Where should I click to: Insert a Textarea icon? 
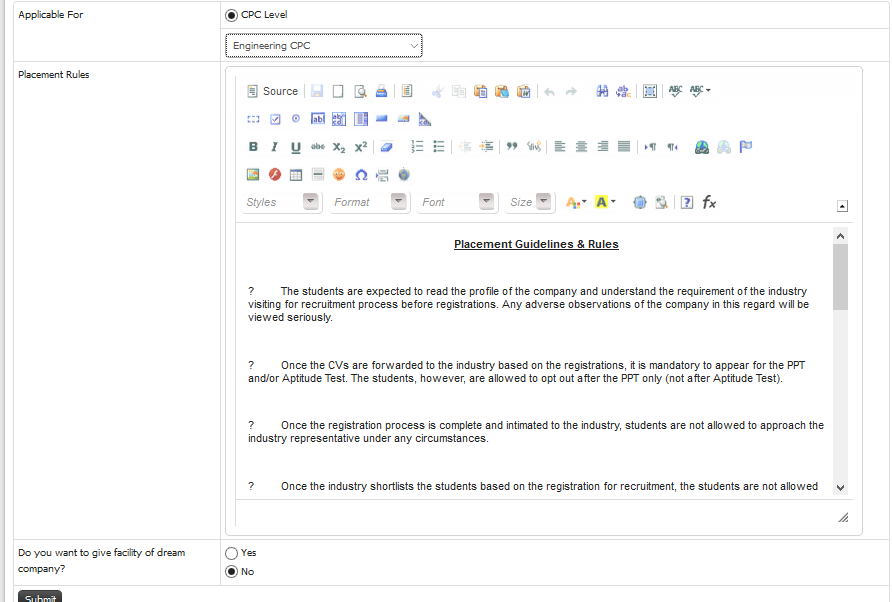point(339,119)
